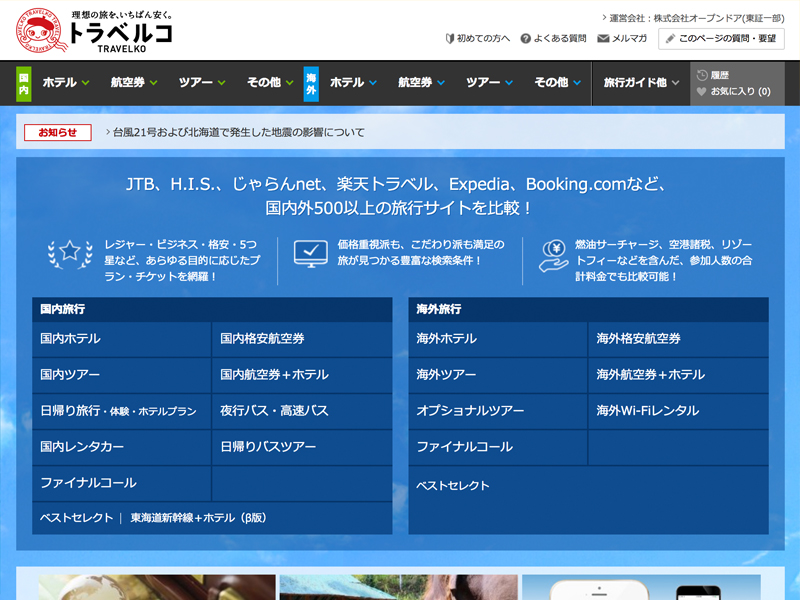Expand the domestic ホテル dropdown
Viewport: 800px width, 600px height.
click(66, 83)
